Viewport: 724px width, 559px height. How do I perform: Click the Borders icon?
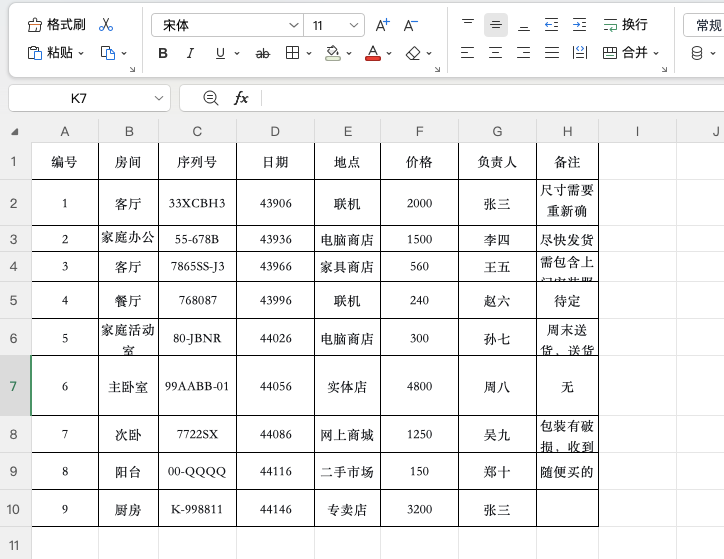pos(292,53)
